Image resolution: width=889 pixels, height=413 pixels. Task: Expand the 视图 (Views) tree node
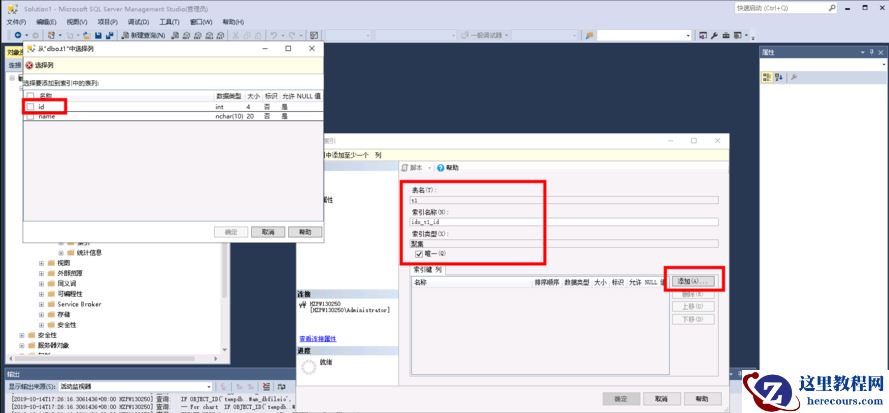point(41,263)
